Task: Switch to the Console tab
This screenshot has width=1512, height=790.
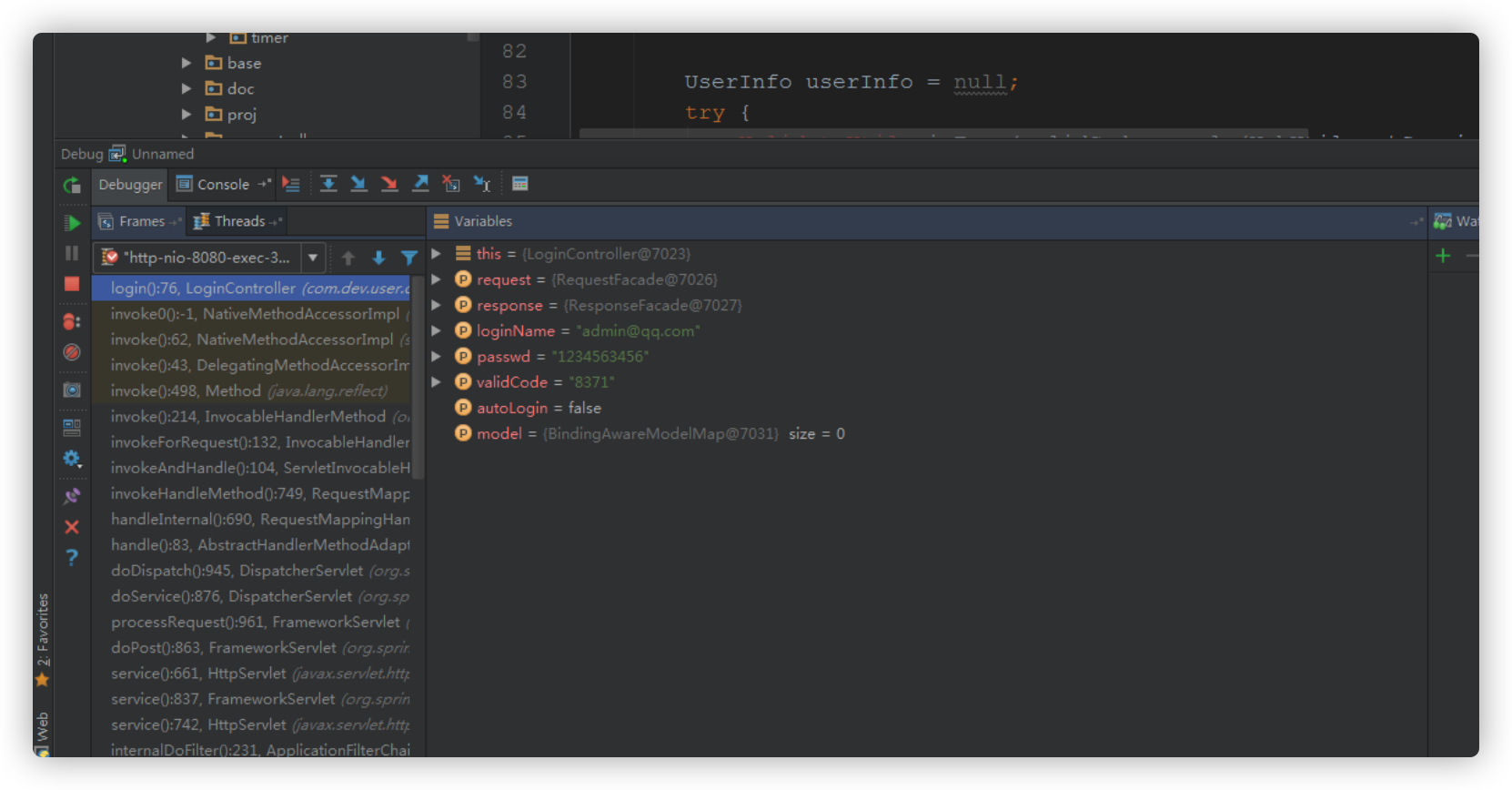Action: tap(213, 184)
